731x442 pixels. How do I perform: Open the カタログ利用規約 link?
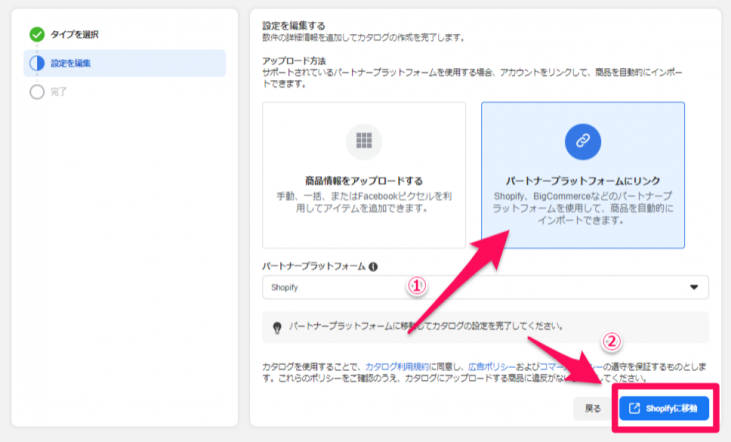pos(397,367)
